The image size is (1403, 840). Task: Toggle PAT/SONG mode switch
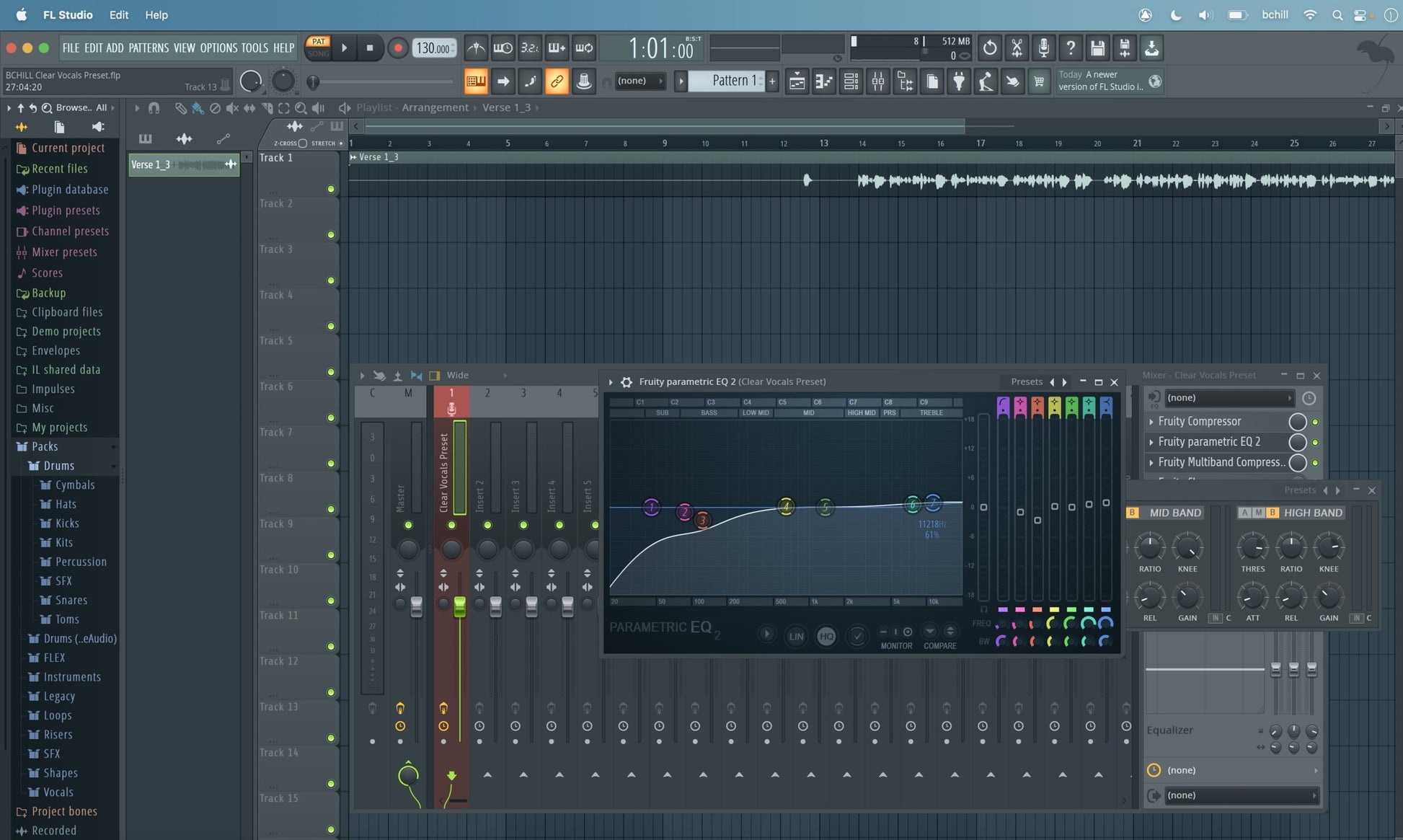(318, 48)
